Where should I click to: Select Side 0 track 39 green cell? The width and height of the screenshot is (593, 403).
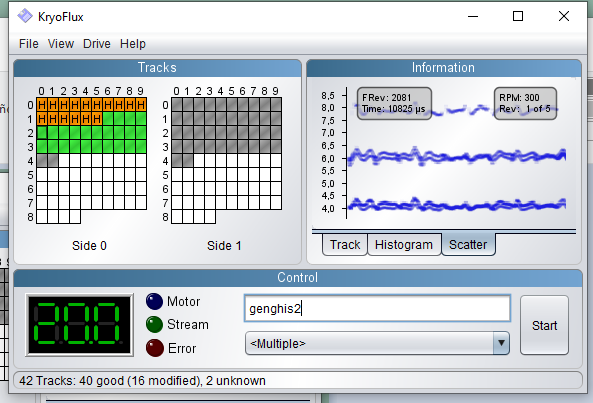pos(141,147)
